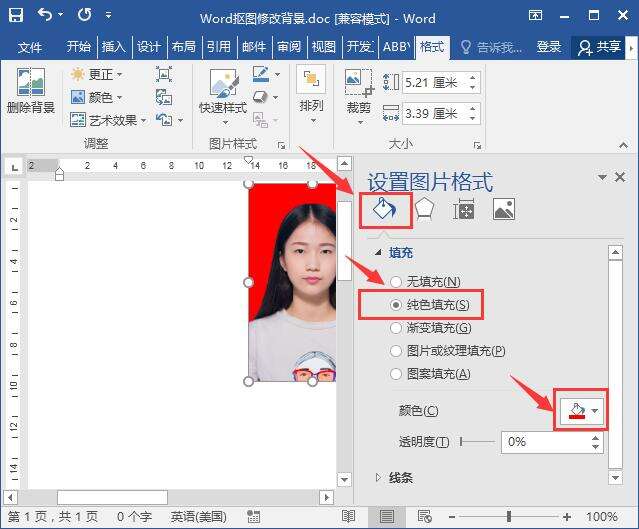Switch to the 布局 (Layout) tab
Screen dimensions: 639x529
click(x=184, y=47)
